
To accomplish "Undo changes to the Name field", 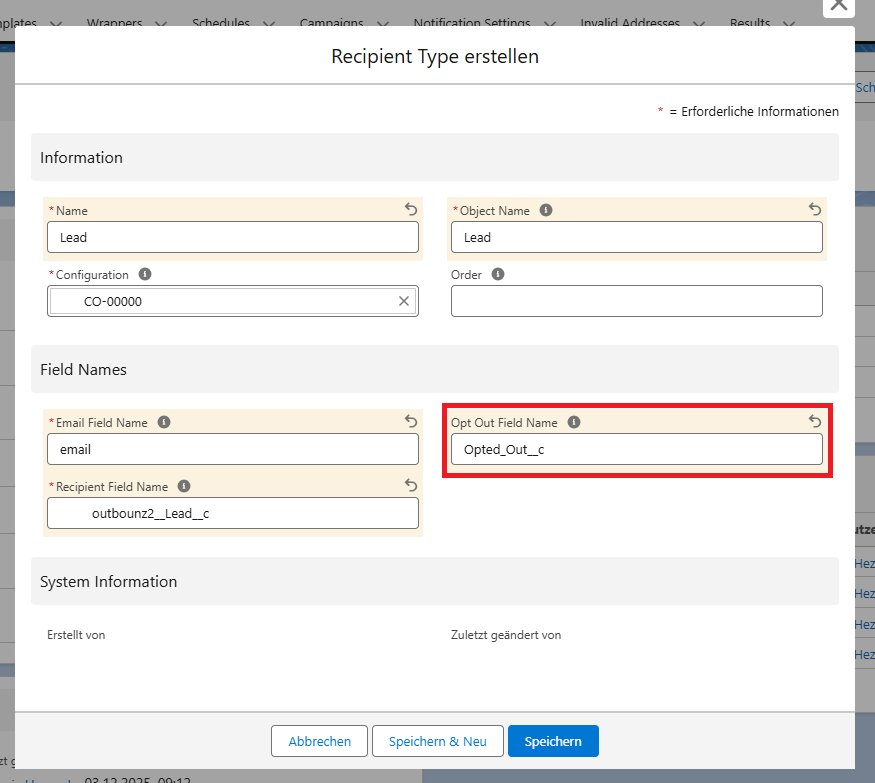I will tap(411, 210).
